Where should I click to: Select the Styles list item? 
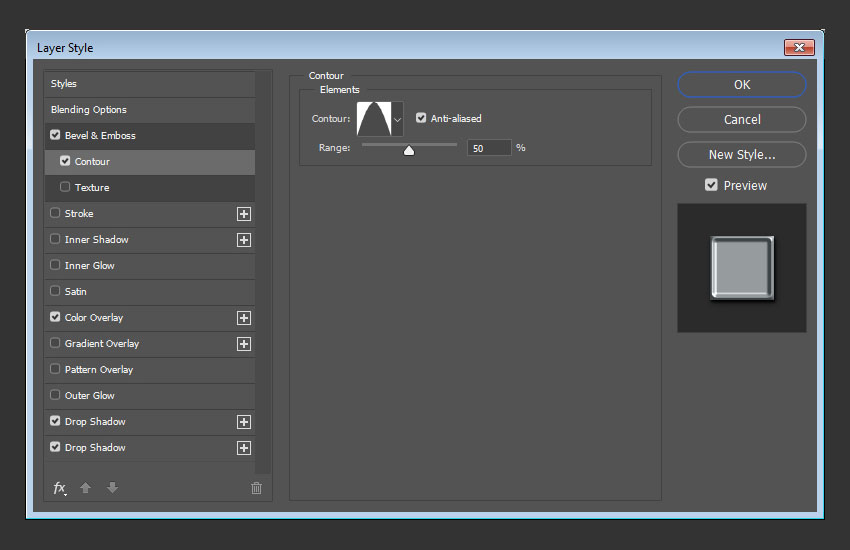150,84
